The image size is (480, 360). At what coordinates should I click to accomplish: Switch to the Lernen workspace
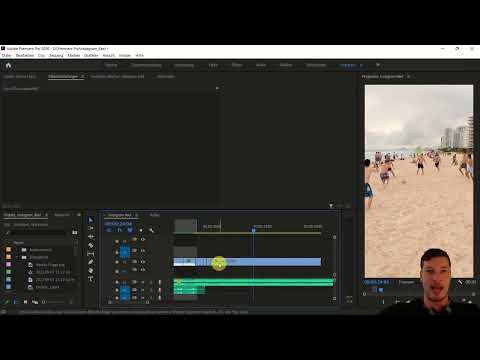[x=111, y=65]
